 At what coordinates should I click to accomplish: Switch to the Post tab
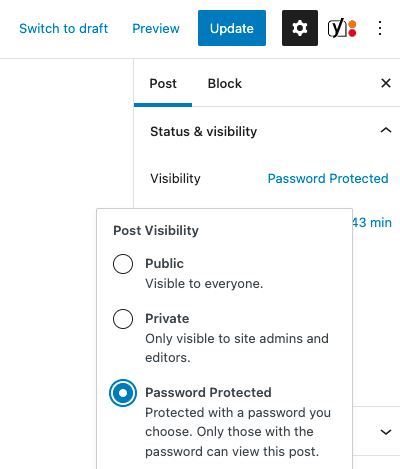(x=163, y=83)
